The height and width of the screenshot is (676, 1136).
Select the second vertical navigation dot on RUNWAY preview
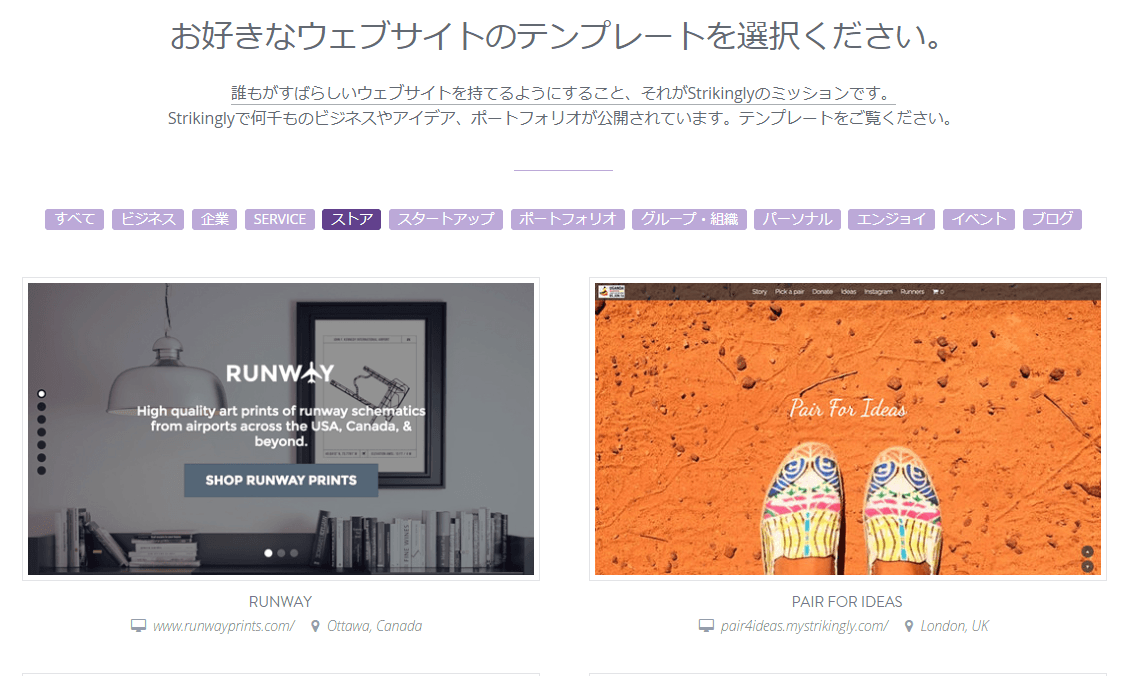[41, 404]
